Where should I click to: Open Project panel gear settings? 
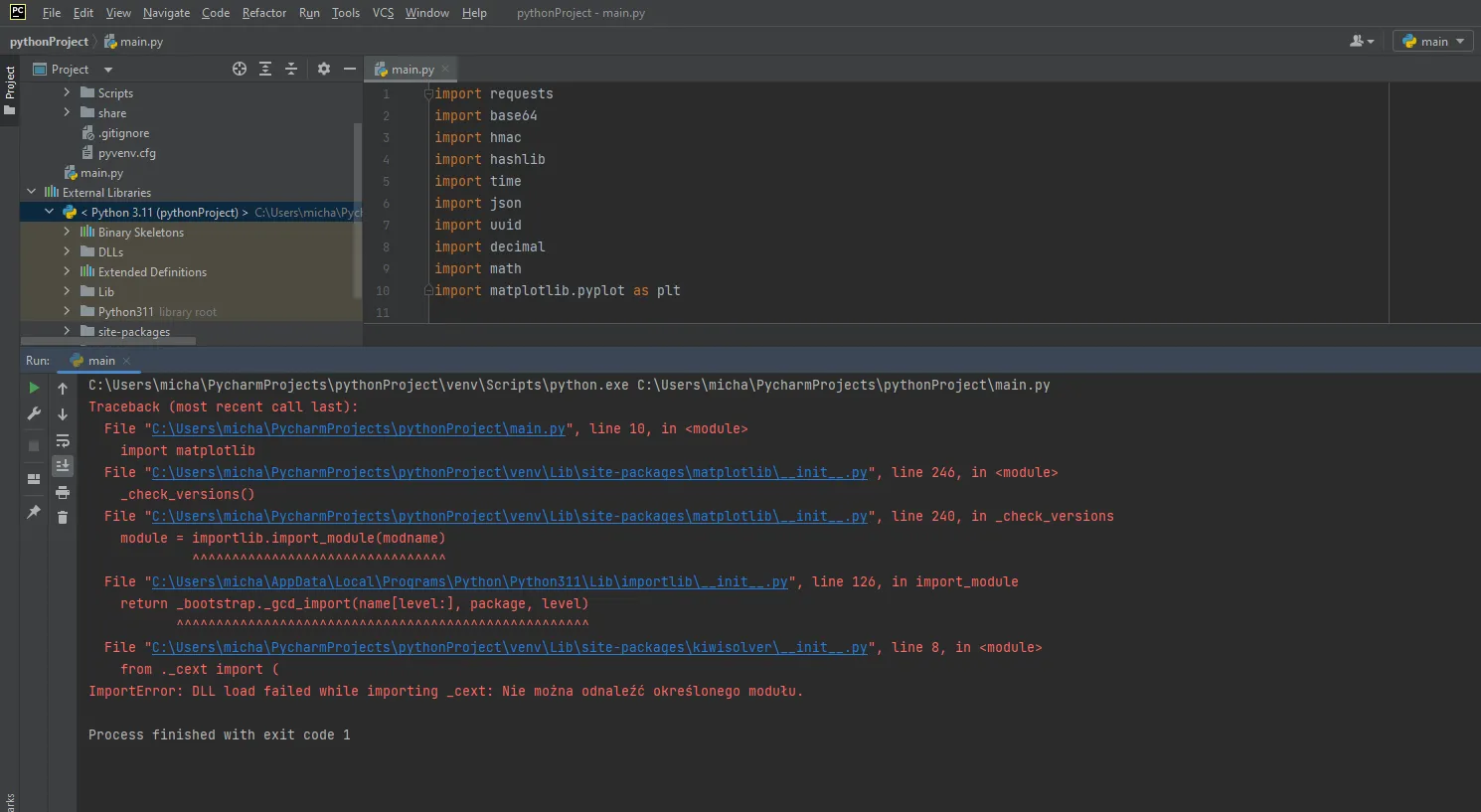point(324,69)
